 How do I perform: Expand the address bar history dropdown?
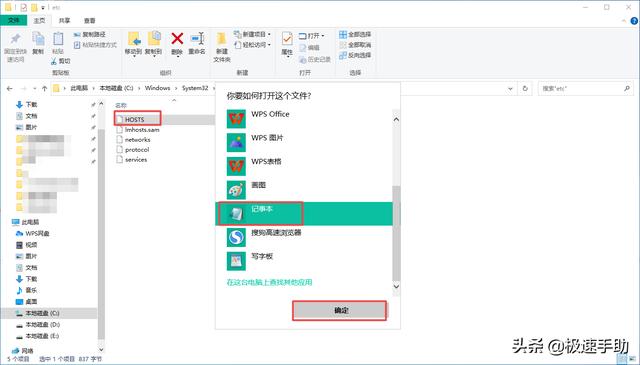pos(510,88)
